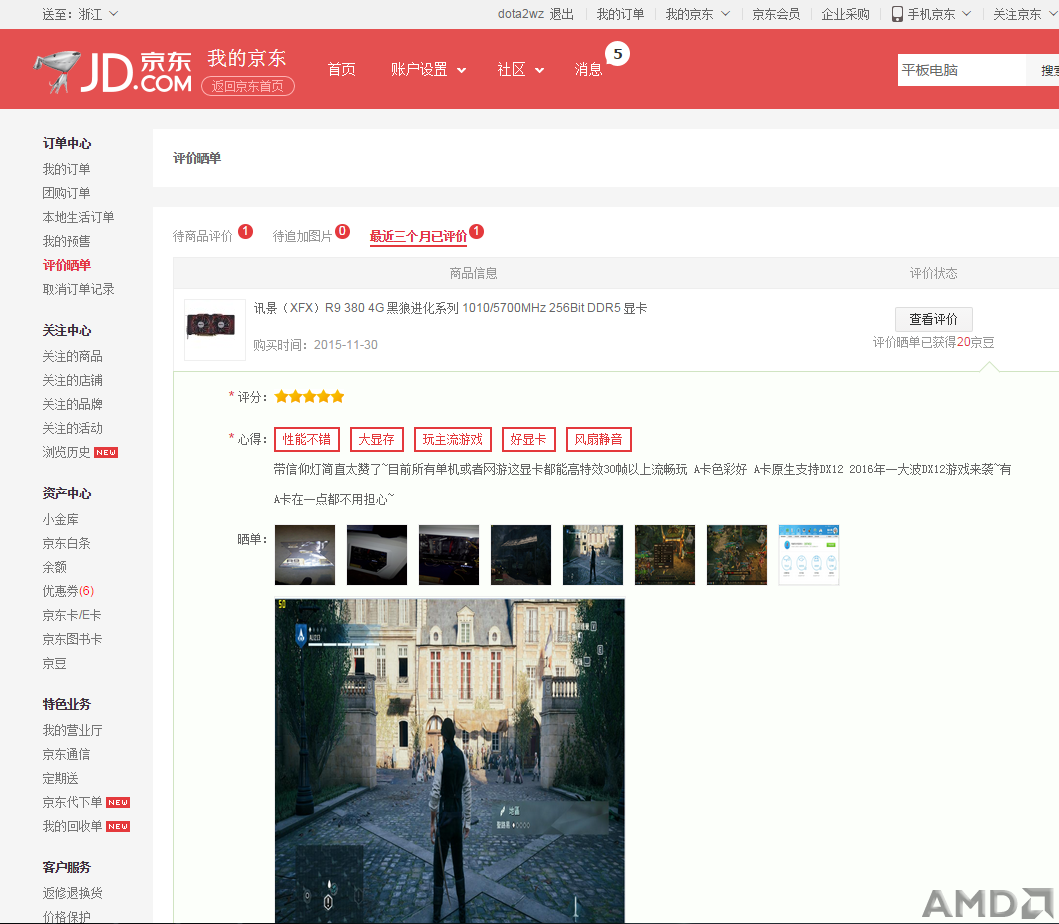1059x924 pixels.
Task: Expand the 手机京东 dropdown
Action: pyautogui.click(x=931, y=14)
